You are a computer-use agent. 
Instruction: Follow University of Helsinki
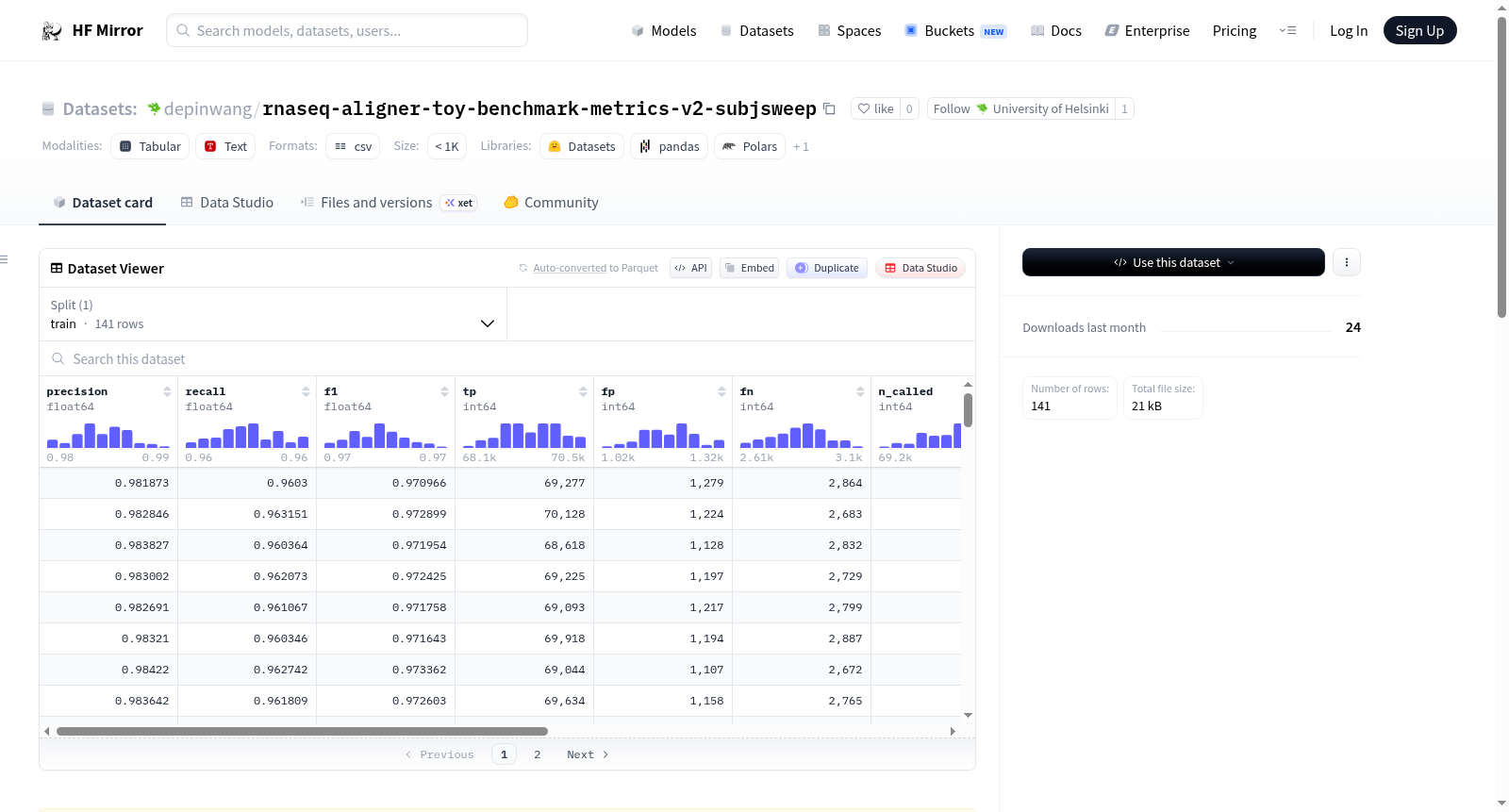coord(1020,108)
